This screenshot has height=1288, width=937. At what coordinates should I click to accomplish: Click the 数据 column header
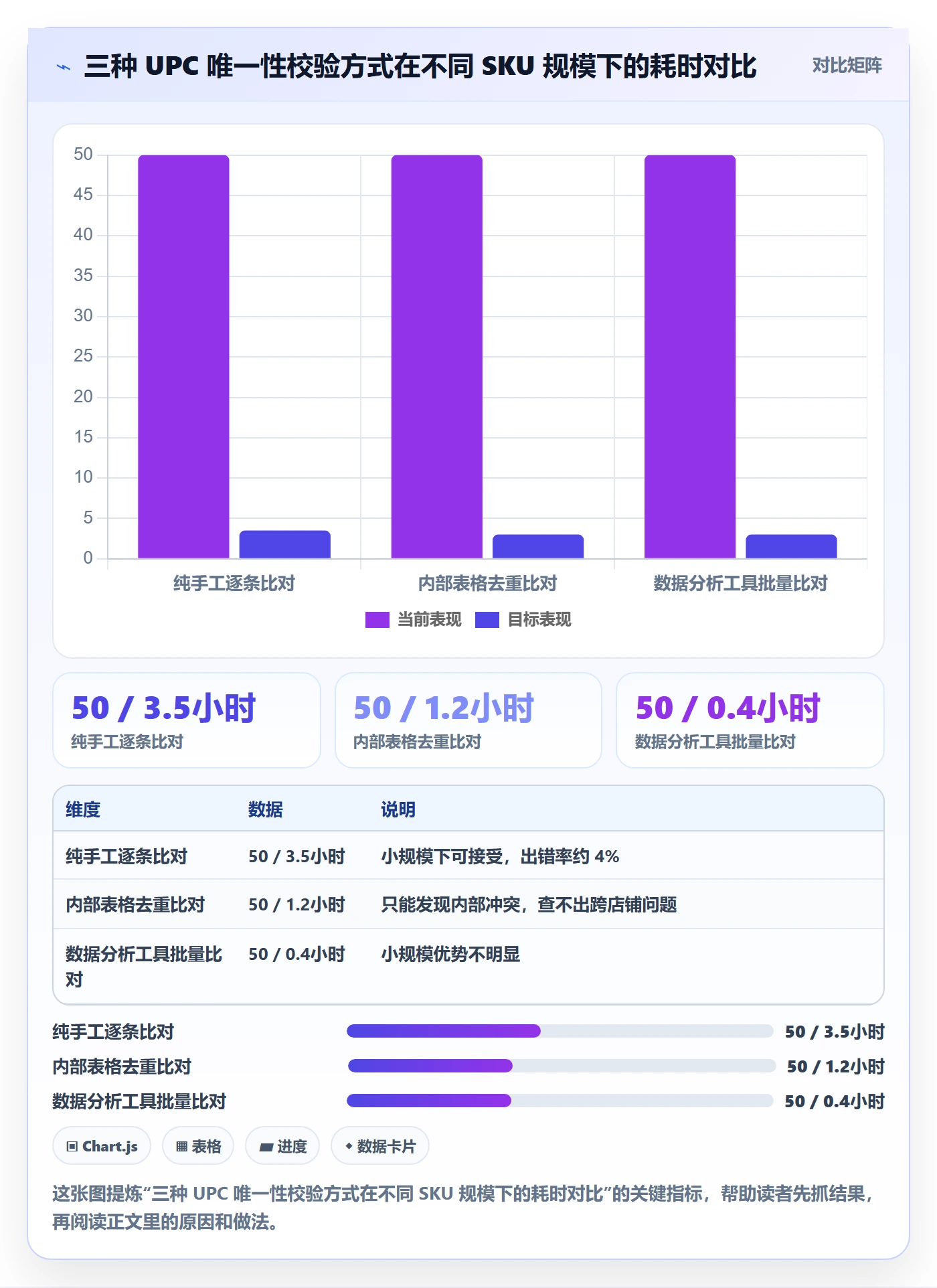(266, 809)
